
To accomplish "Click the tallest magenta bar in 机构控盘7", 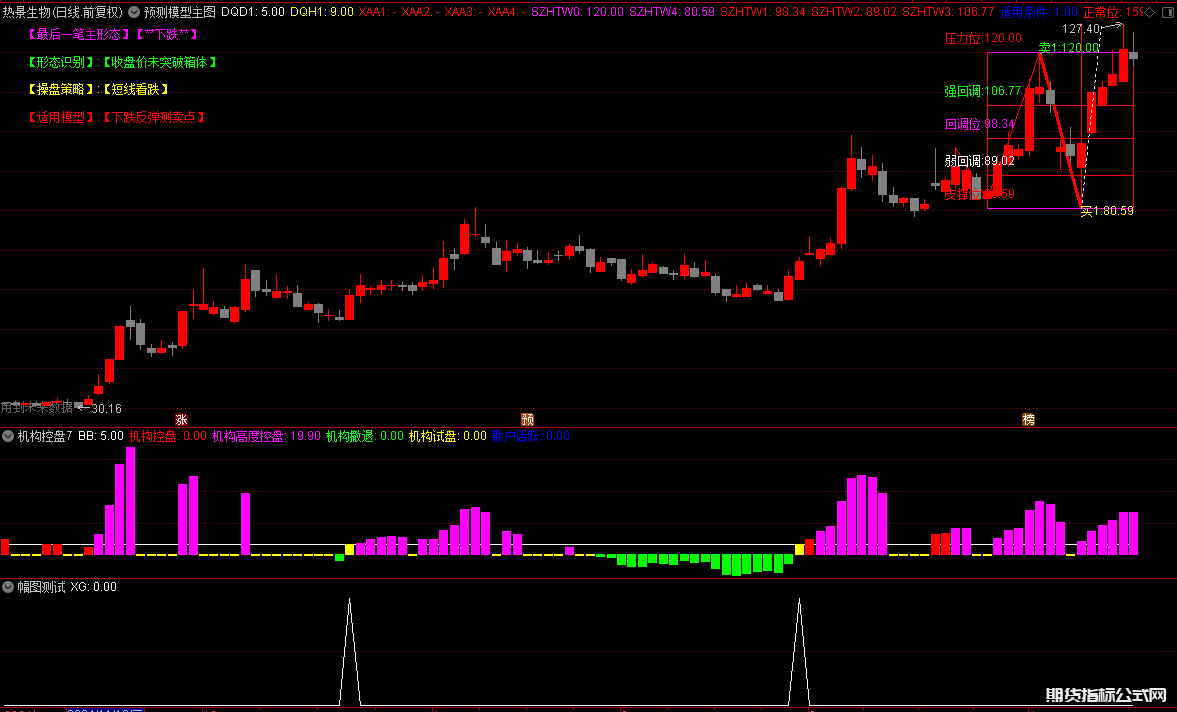I will point(131,501).
